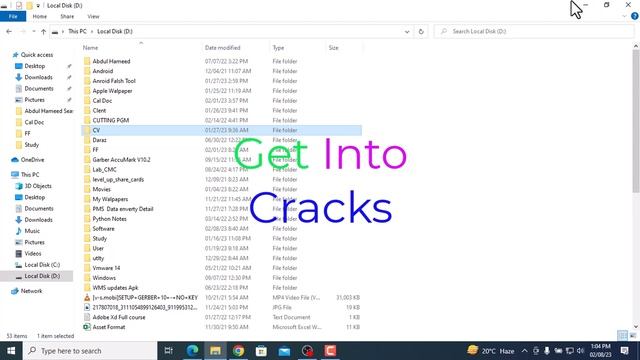Click the Back navigation arrow

point(9,31)
